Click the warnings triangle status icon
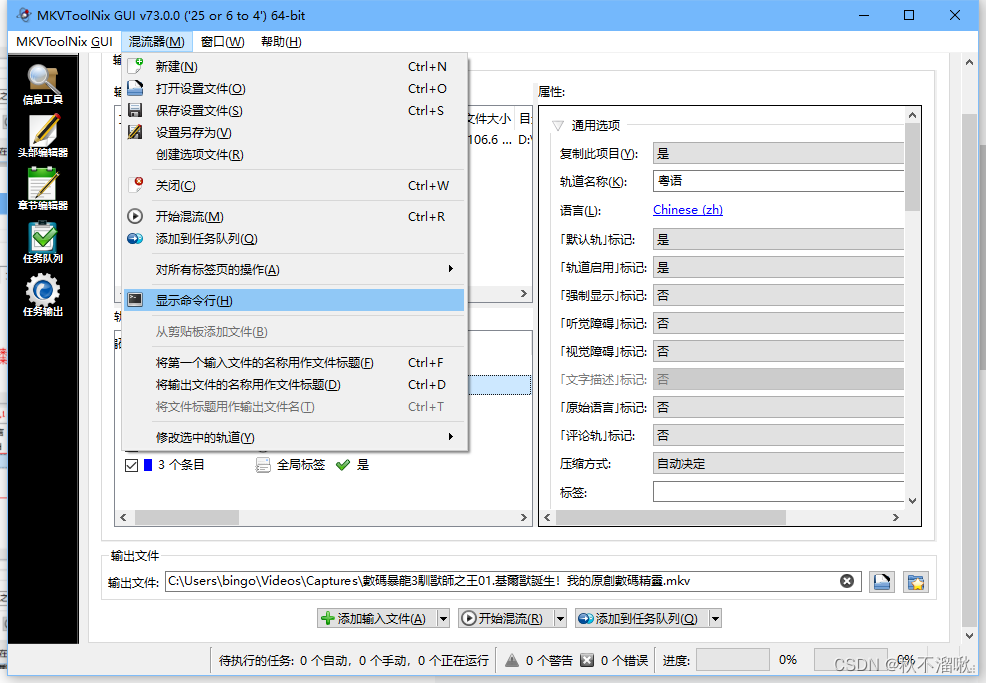The height and width of the screenshot is (683, 986). click(x=512, y=660)
